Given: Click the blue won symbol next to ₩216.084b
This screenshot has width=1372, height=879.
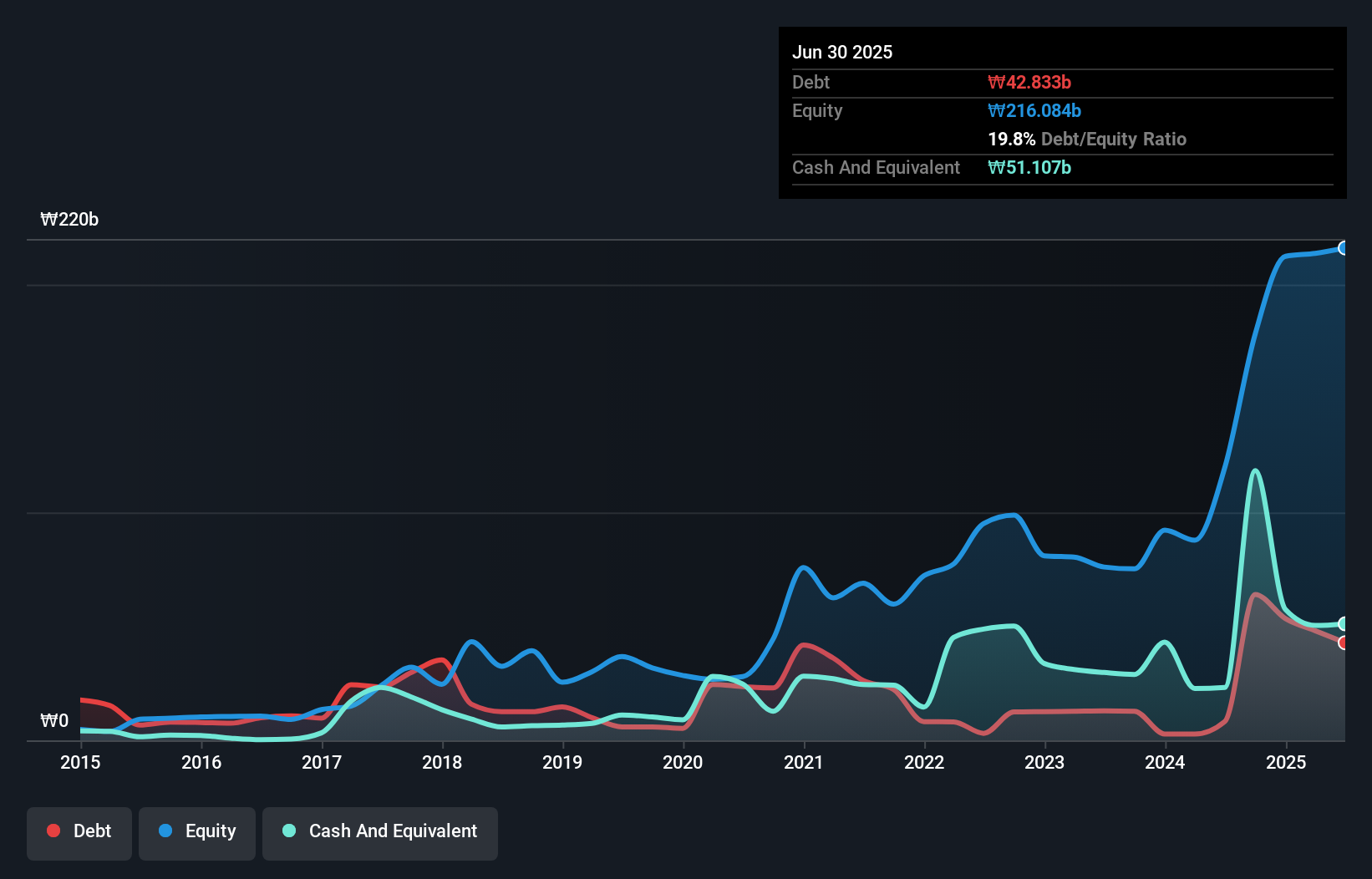Looking at the screenshot, I should coord(997,110).
